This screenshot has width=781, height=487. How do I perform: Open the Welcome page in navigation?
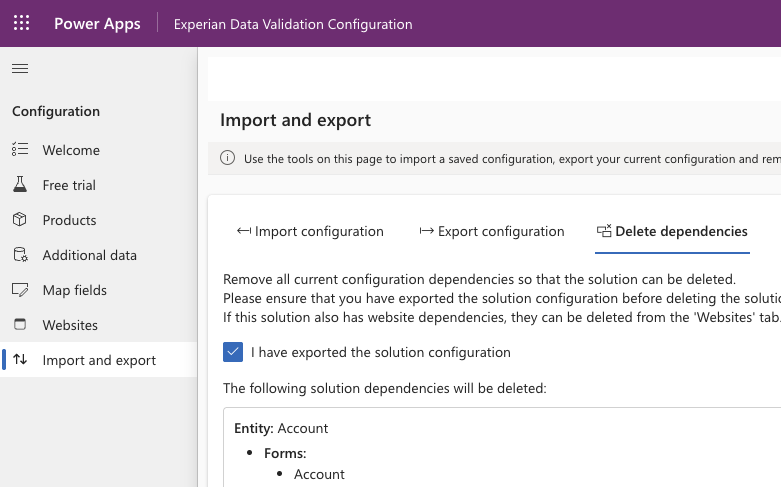pos(71,150)
